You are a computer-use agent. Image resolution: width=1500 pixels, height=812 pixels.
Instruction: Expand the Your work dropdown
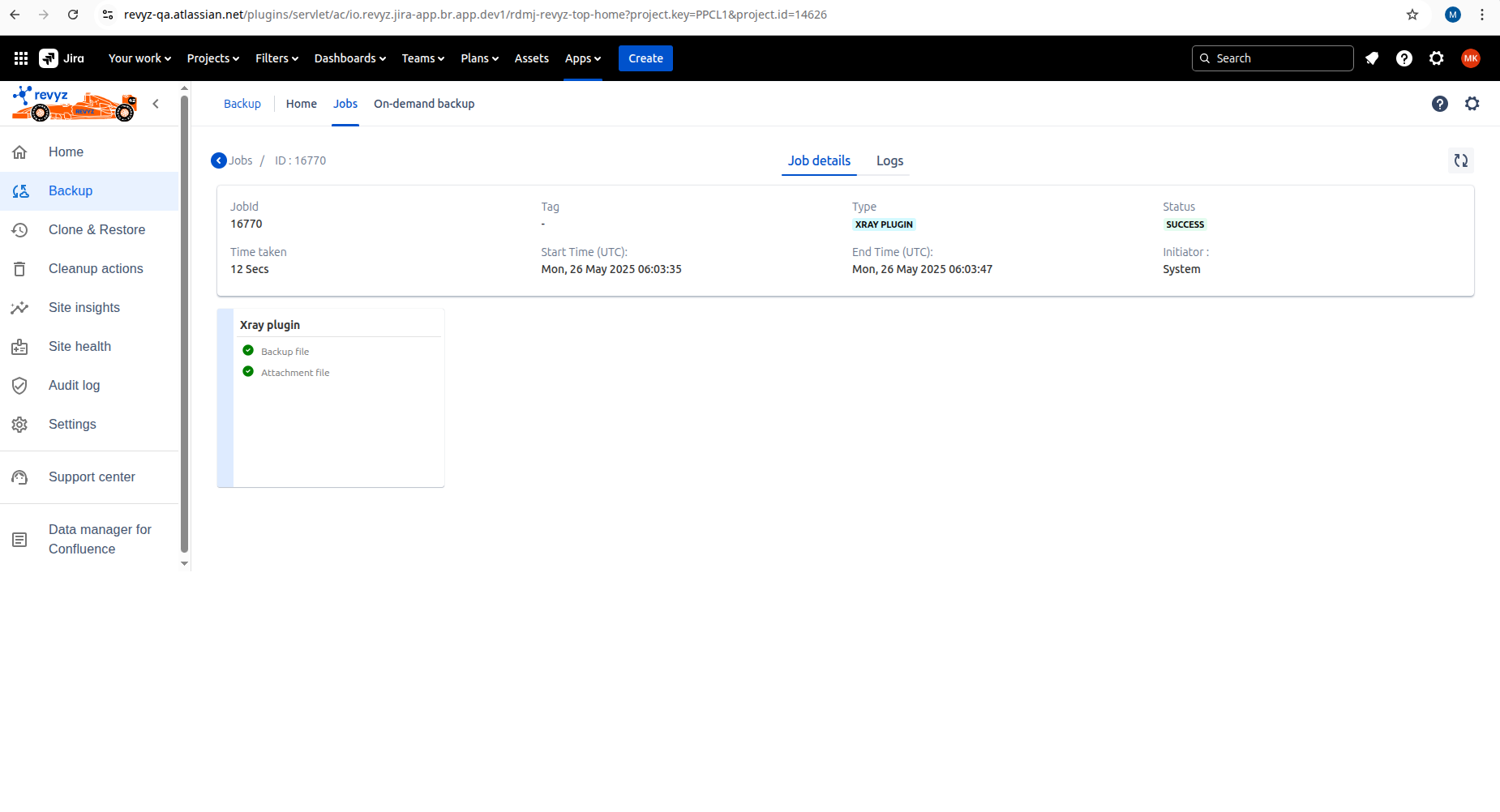tap(139, 58)
